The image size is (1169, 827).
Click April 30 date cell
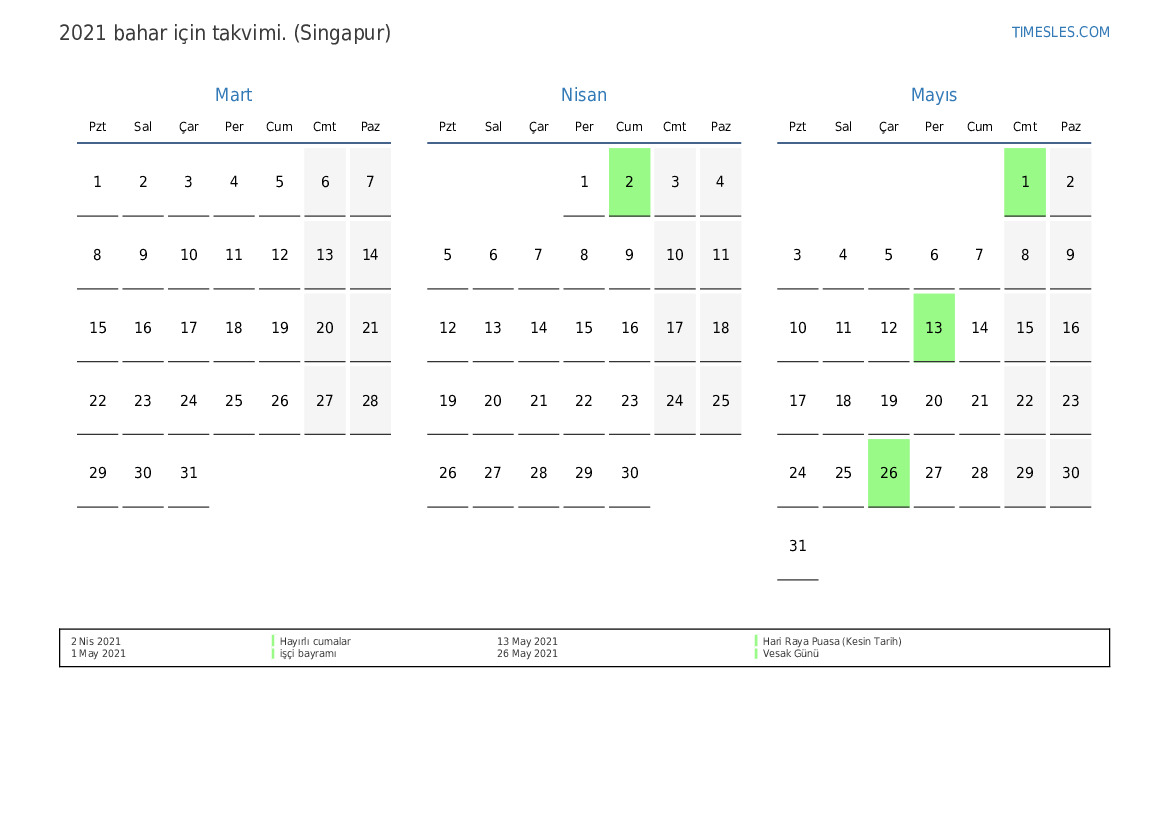(x=629, y=473)
